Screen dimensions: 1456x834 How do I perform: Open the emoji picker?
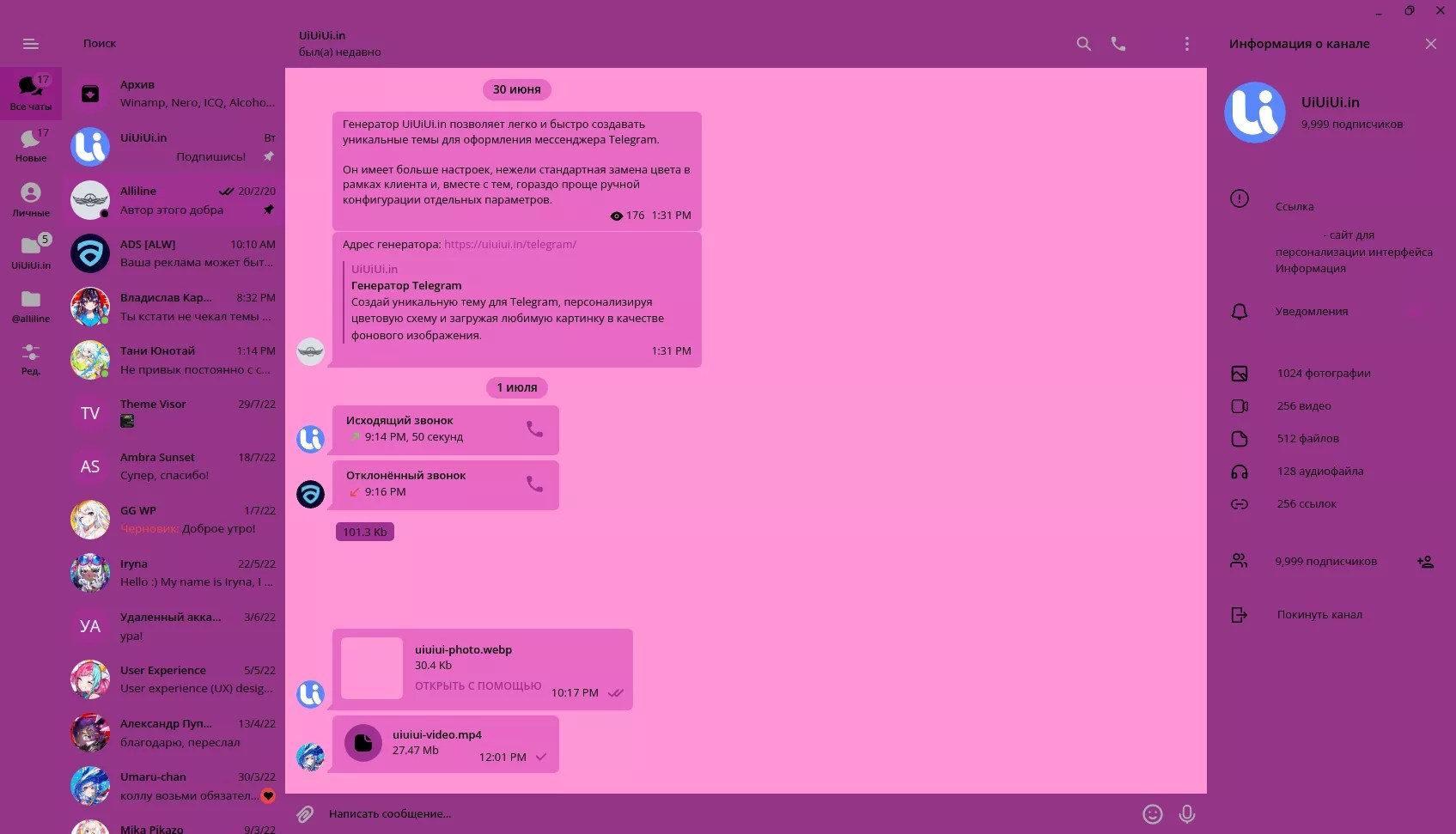[x=1151, y=813]
